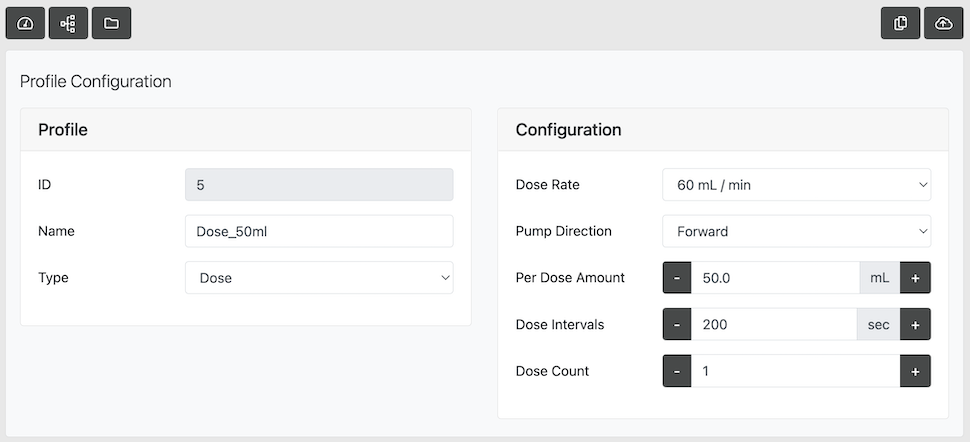Expand the Pump Direction dropdown
The height and width of the screenshot is (442, 970).
point(796,231)
